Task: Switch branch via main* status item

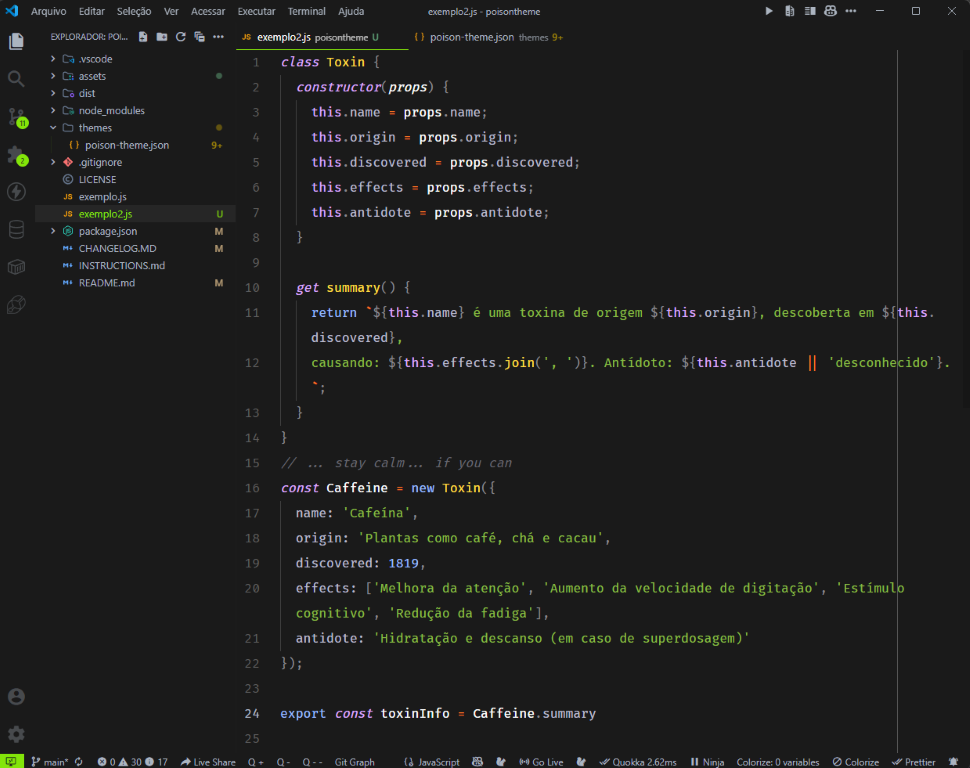Action: tap(49, 762)
